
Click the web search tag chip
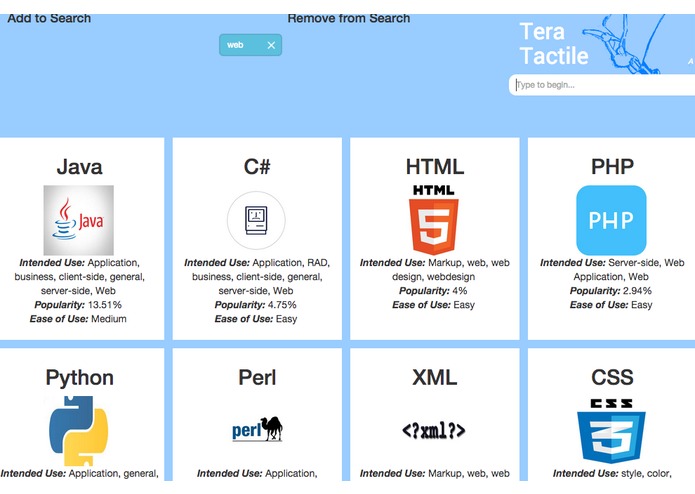click(x=250, y=45)
